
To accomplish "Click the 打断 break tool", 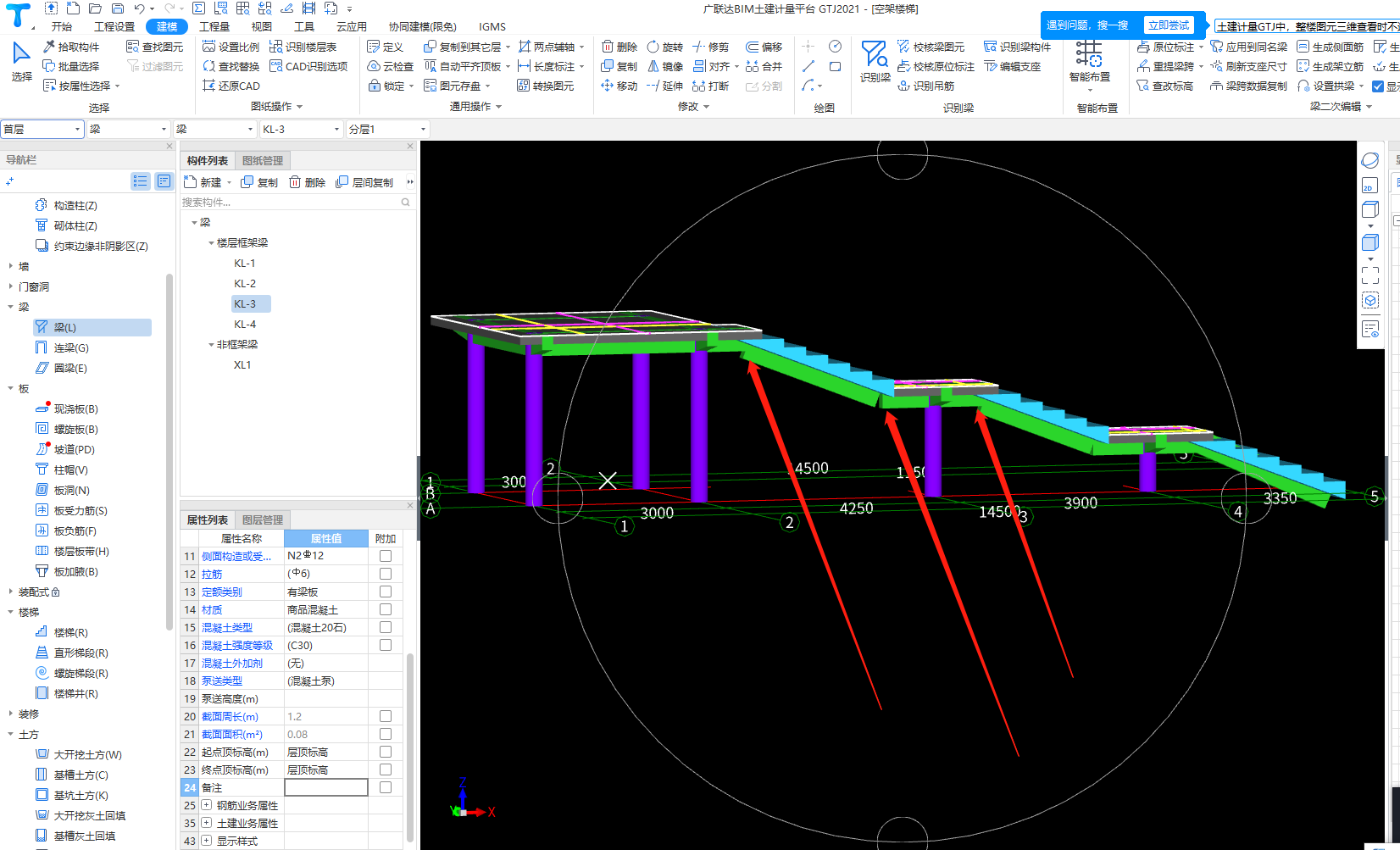I will 710,86.
